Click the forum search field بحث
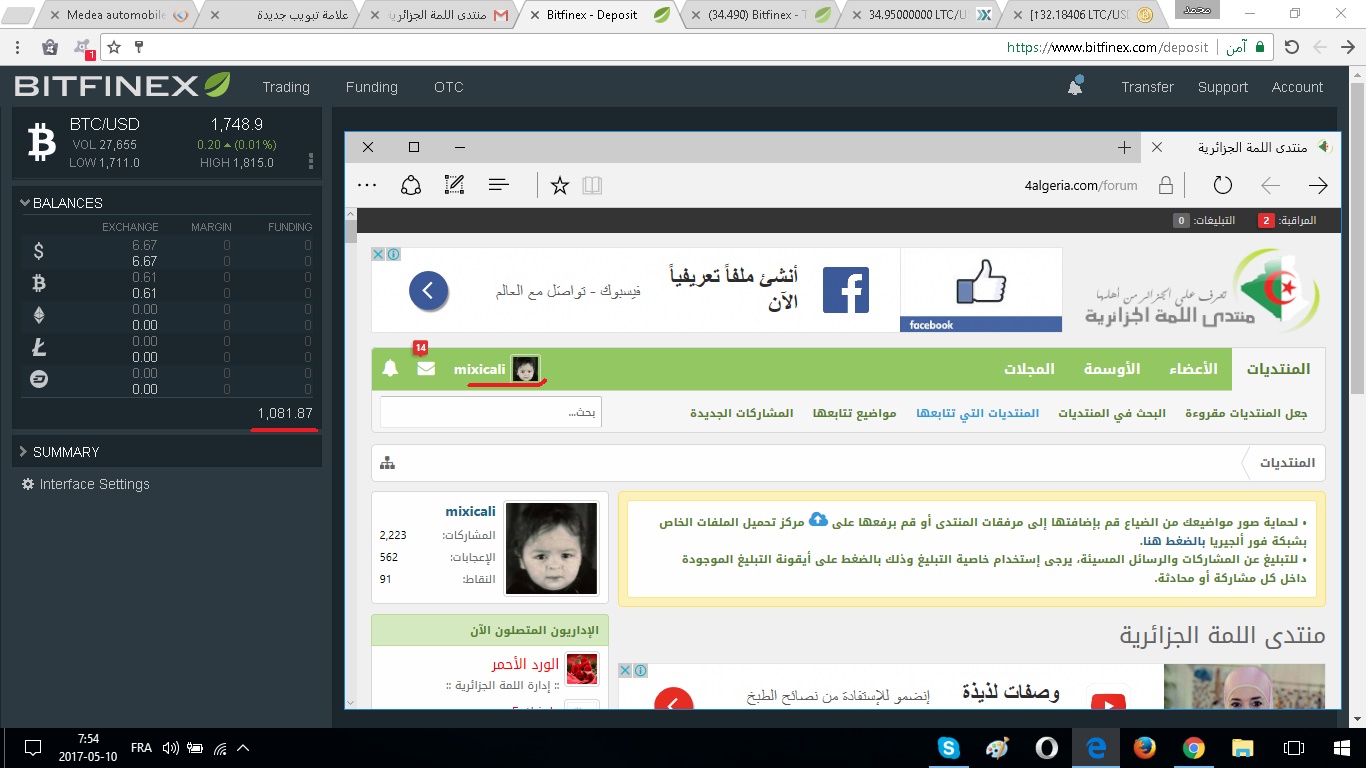Screen dimensions: 1370x768 [x=491, y=412]
